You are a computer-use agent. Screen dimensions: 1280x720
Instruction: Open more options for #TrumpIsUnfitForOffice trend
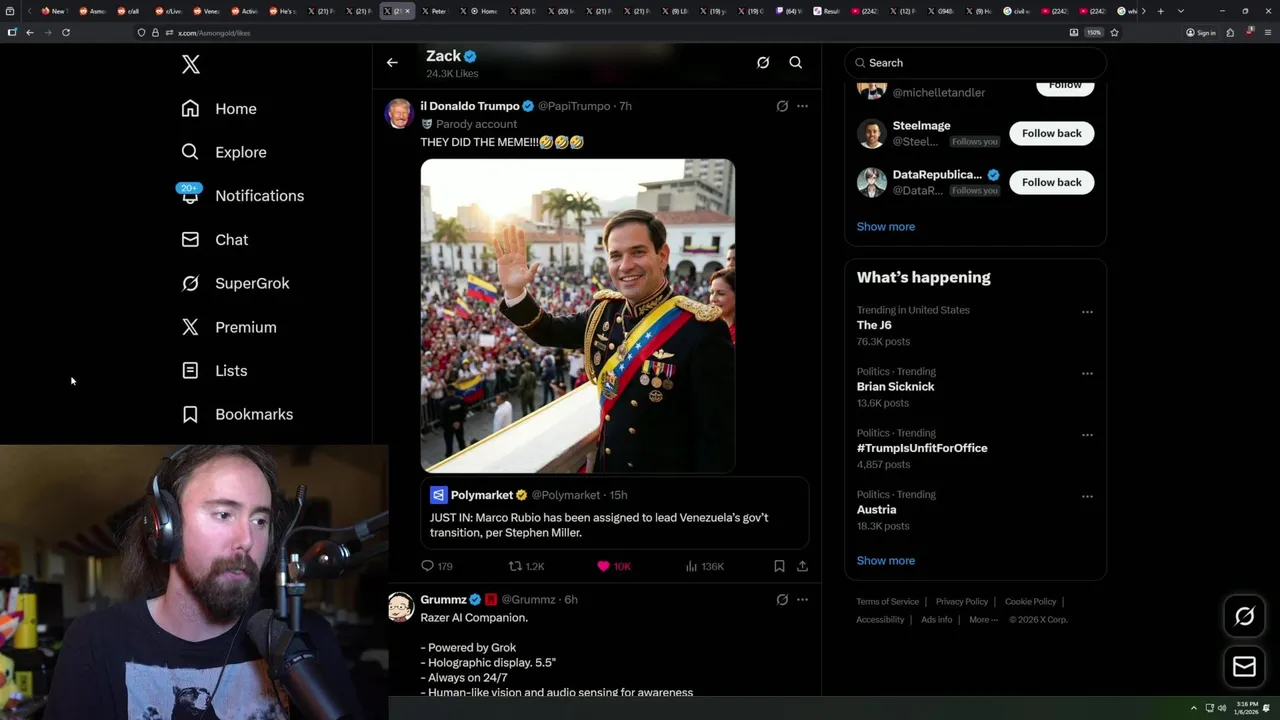coord(1087,435)
